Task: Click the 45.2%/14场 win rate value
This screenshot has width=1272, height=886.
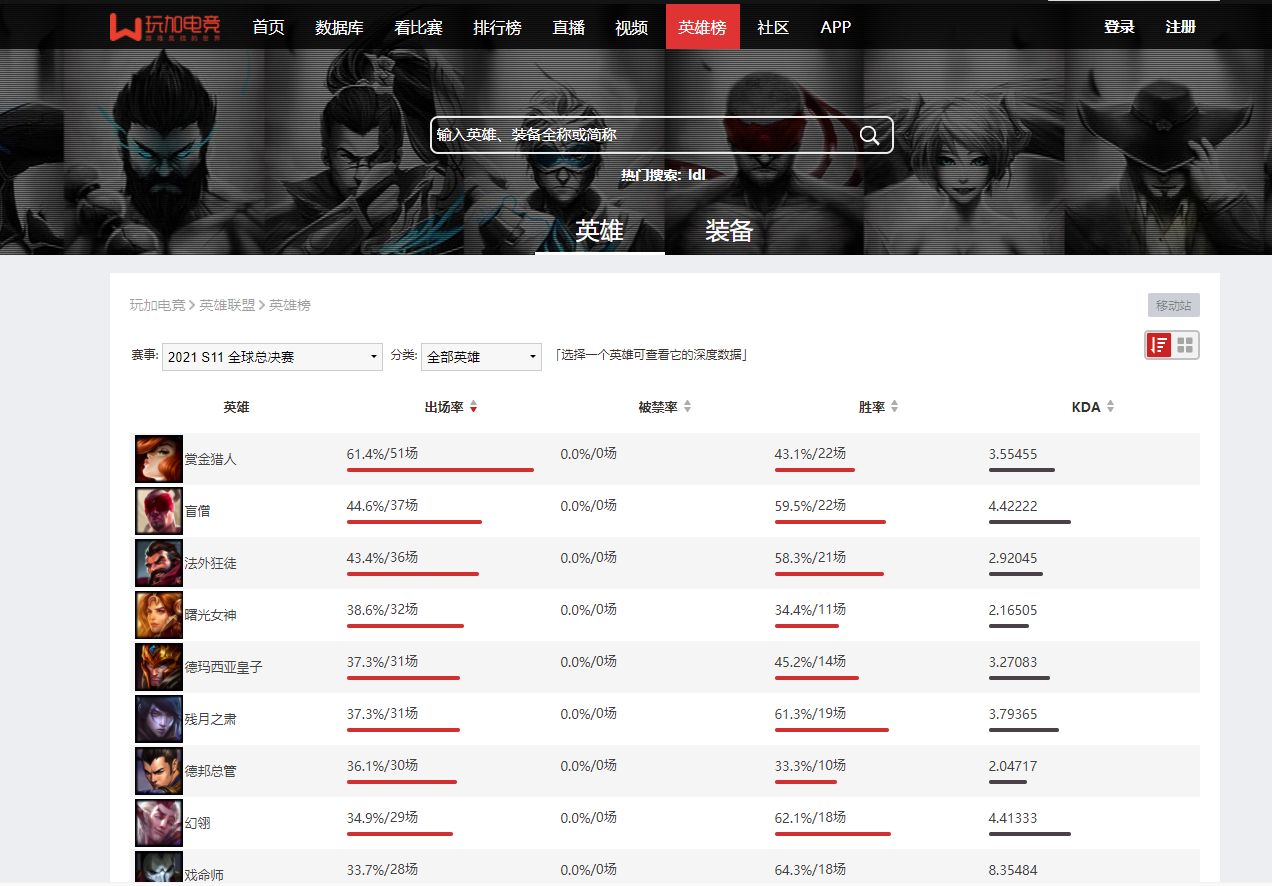Action: pyautogui.click(x=810, y=662)
